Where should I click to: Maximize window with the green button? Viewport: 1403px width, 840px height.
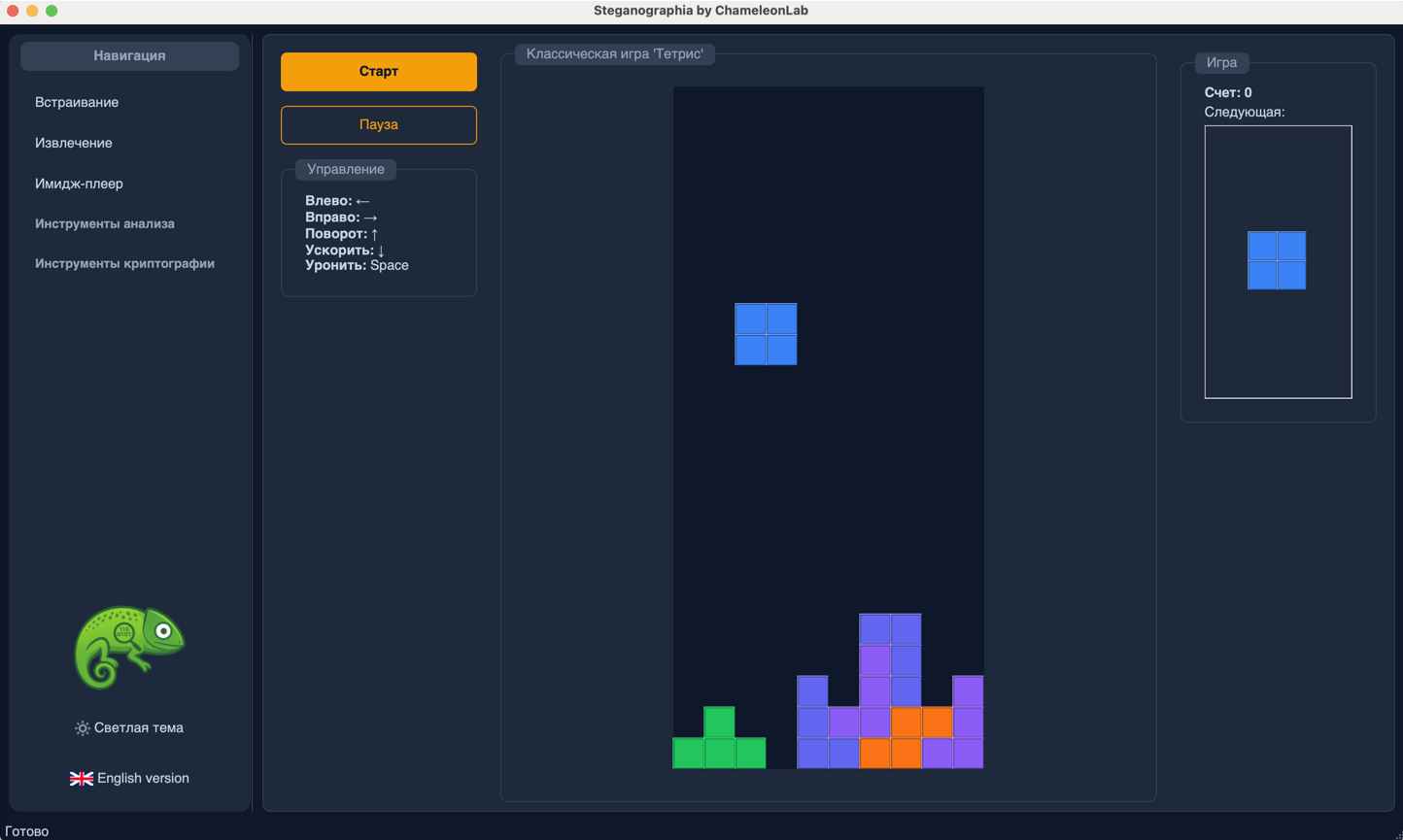tap(51, 11)
